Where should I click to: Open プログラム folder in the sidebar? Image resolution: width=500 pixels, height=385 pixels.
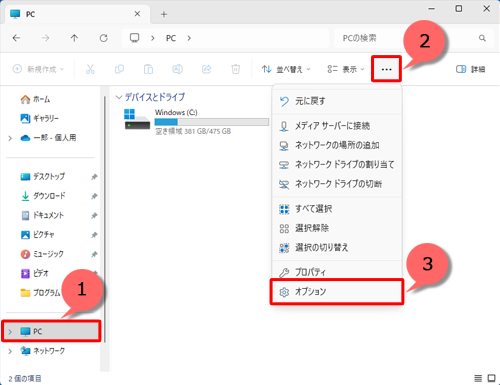click(x=40, y=293)
